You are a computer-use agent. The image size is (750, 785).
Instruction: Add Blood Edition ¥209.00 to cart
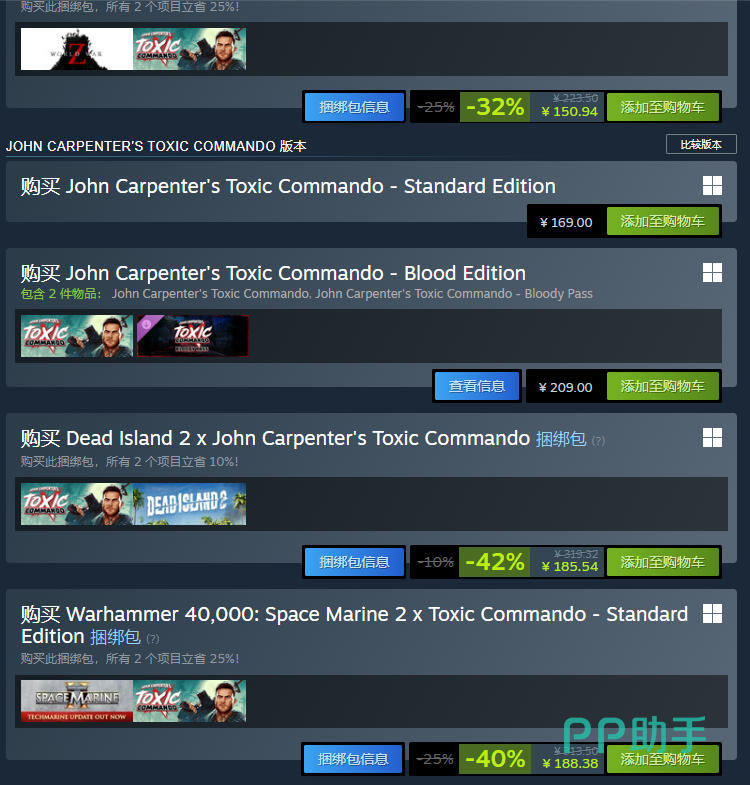(x=662, y=386)
